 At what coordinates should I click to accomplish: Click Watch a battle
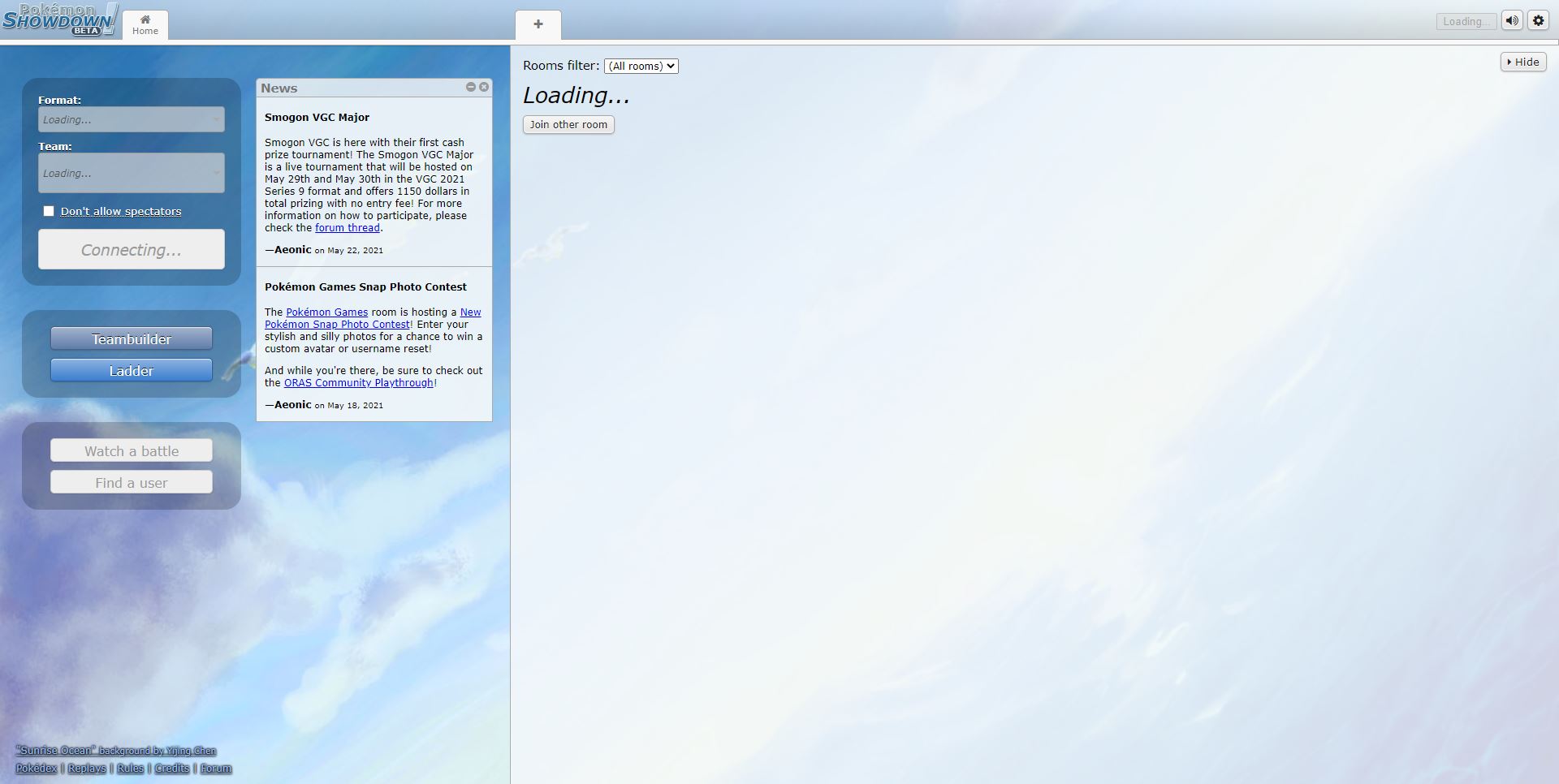[132, 450]
